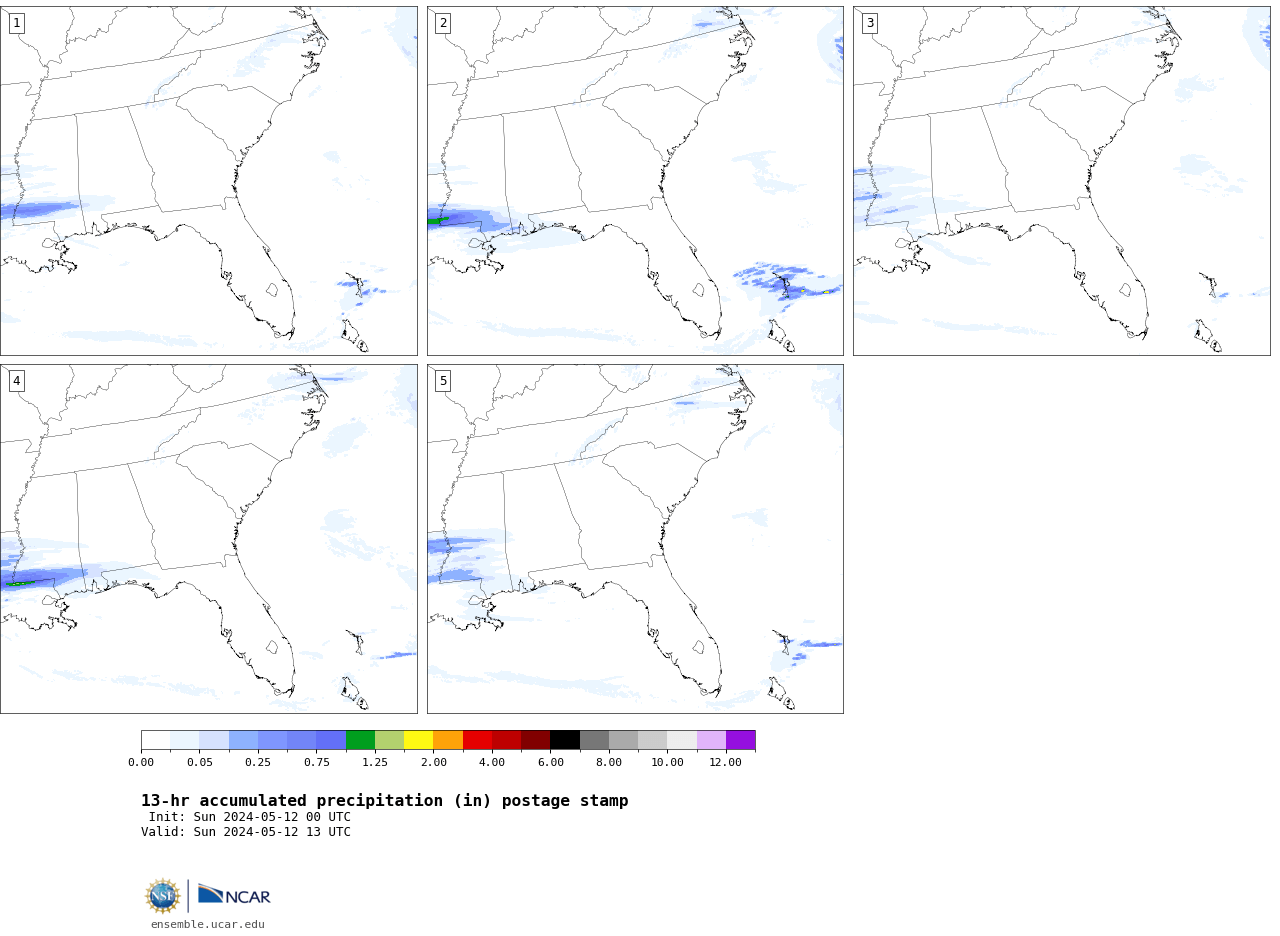Click the 13-hr accumulated precipitation title

tap(385, 801)
